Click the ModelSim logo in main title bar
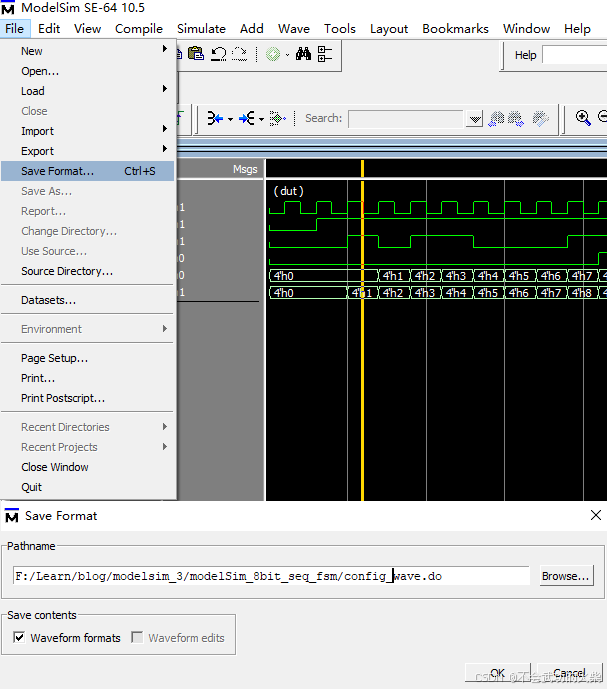 coord(7,7)
